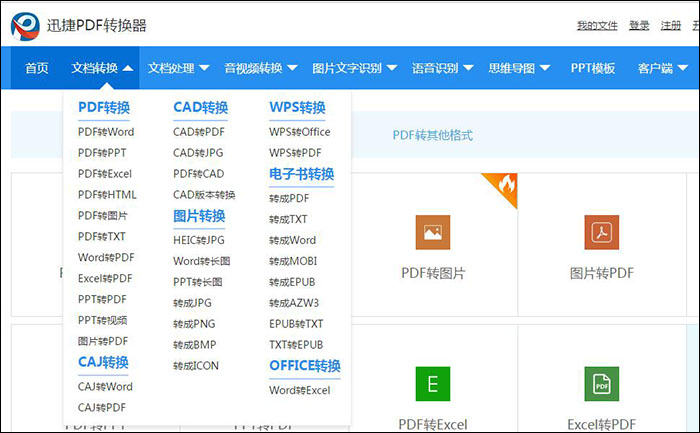
Task: Click the PDF转换 category heading
Action: [x=104, y=108]
